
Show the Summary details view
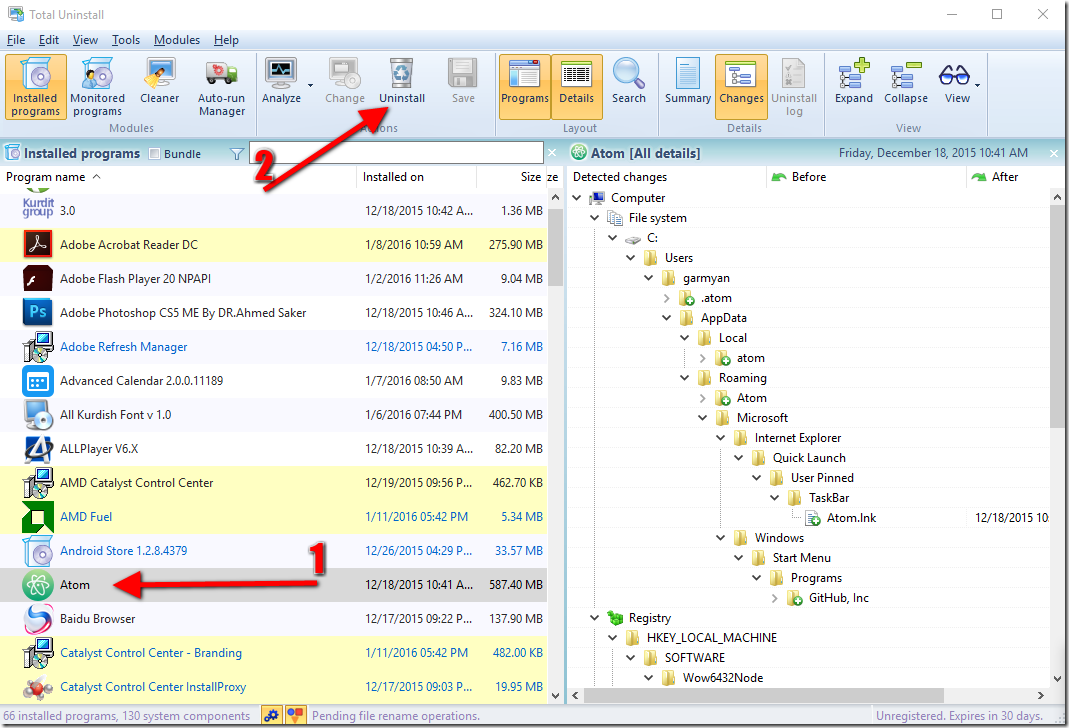[x=688, y=82]
